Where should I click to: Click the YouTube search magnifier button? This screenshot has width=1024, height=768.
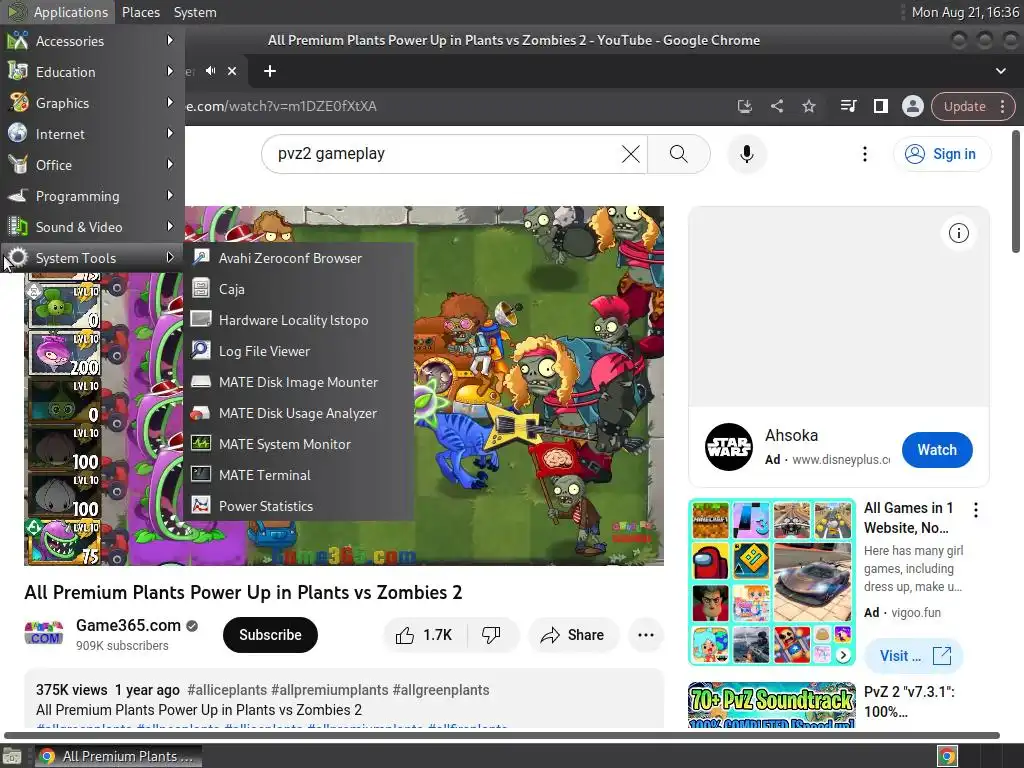pos(679,154)
